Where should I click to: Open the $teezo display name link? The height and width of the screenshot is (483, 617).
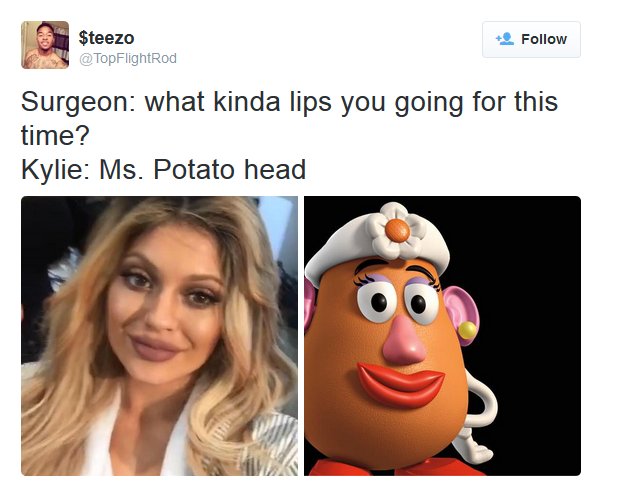[106, 38]
